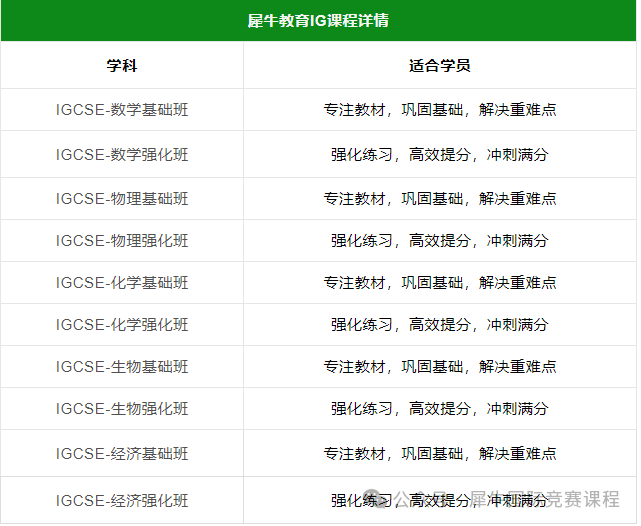
Task: Select the description in the 化学强化班 row
Action: coord(440,325)
